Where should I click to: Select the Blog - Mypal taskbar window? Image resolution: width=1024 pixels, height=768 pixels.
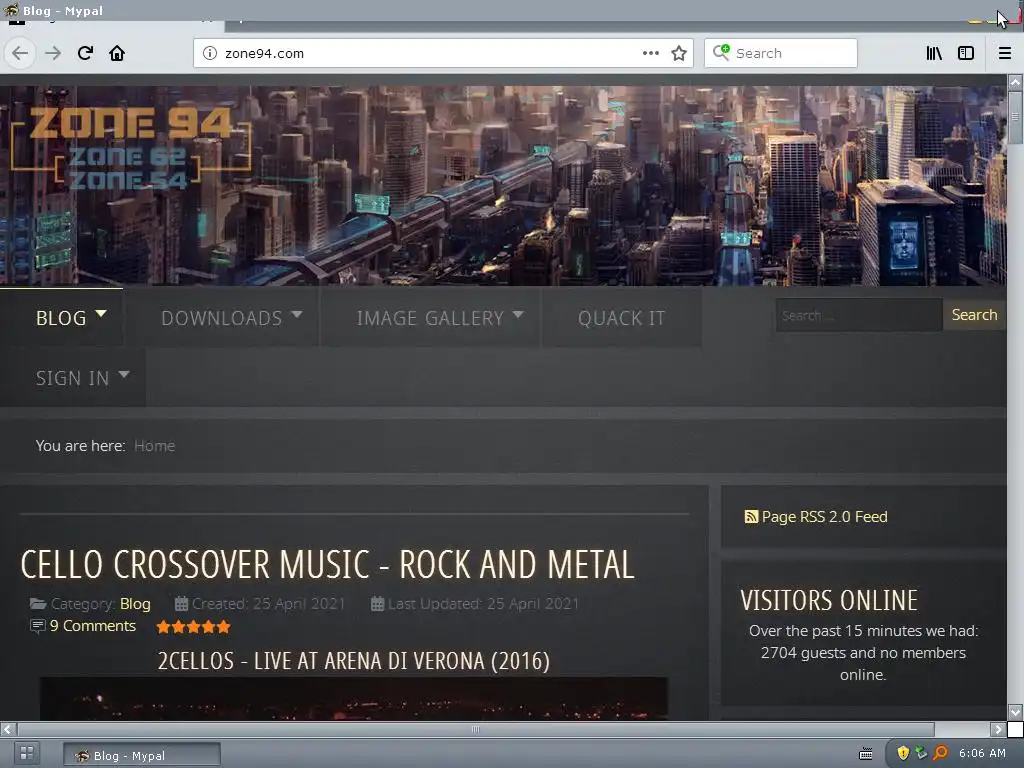pos(142,755)
